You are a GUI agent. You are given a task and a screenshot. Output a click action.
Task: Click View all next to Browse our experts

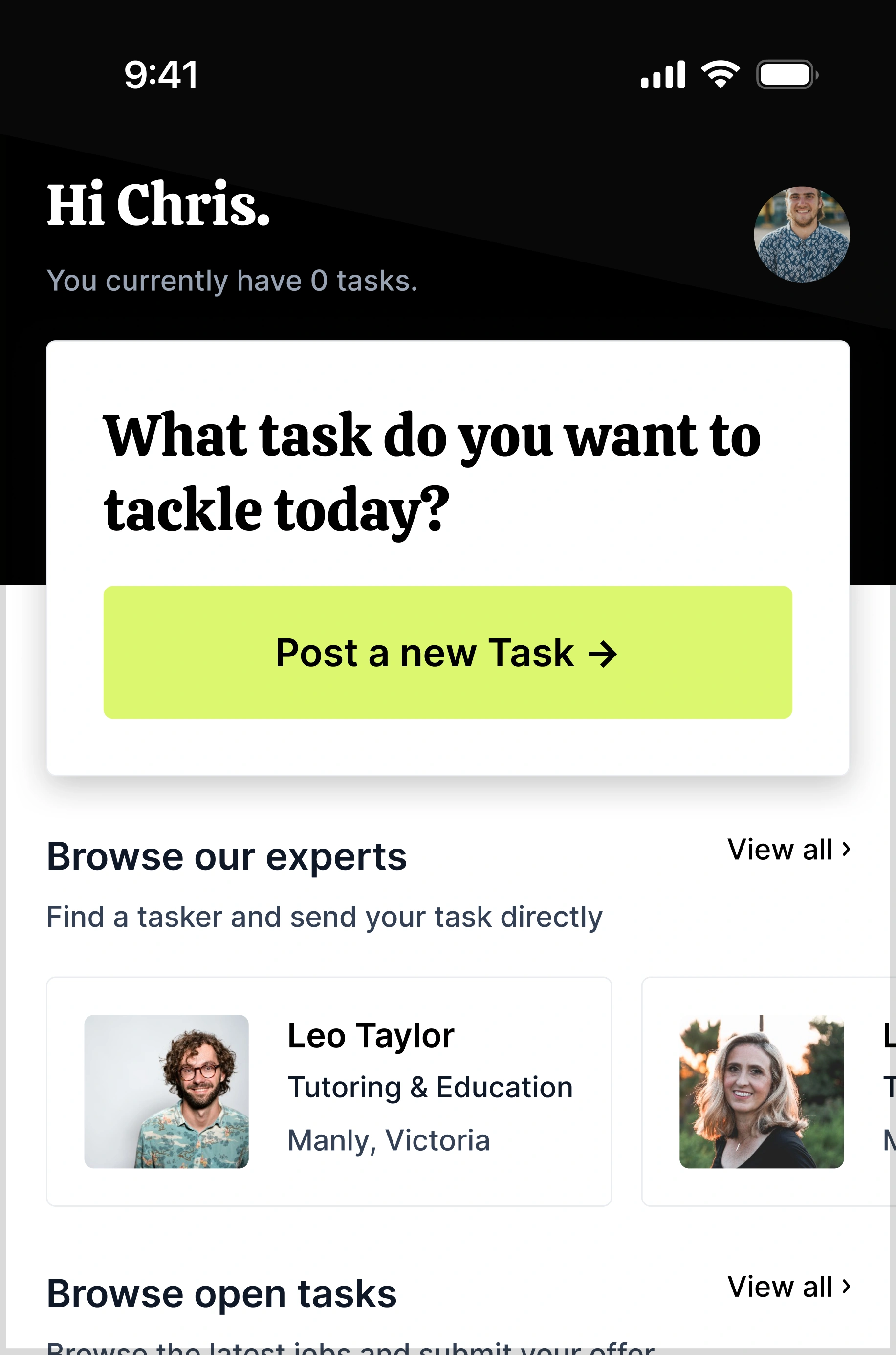(780, 850)
